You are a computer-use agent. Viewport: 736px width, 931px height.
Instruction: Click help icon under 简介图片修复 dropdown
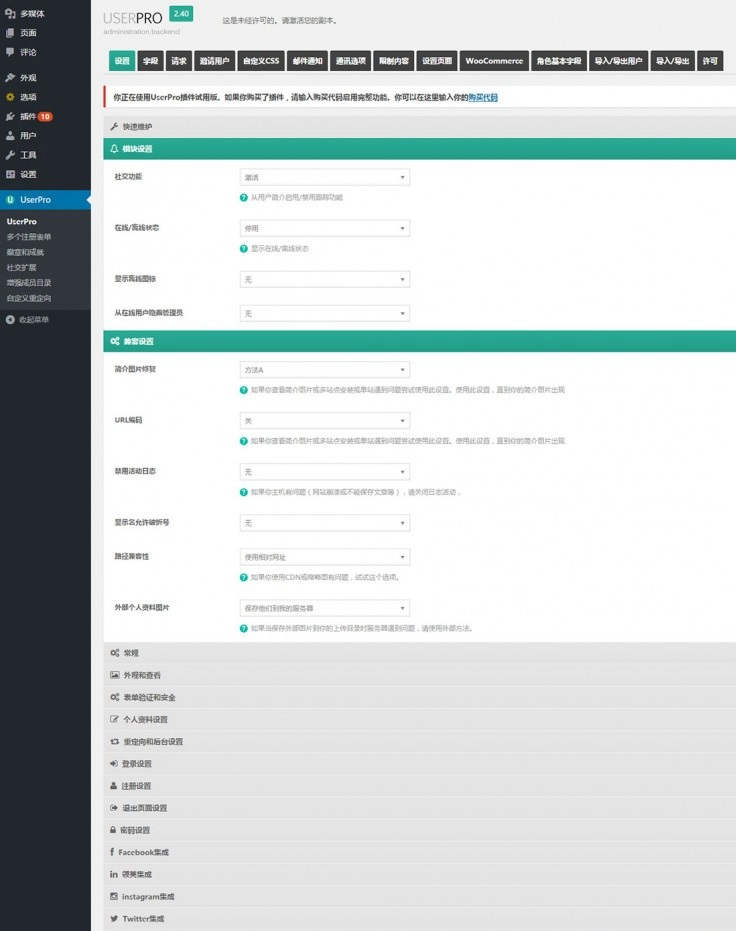tap(243, 390)
